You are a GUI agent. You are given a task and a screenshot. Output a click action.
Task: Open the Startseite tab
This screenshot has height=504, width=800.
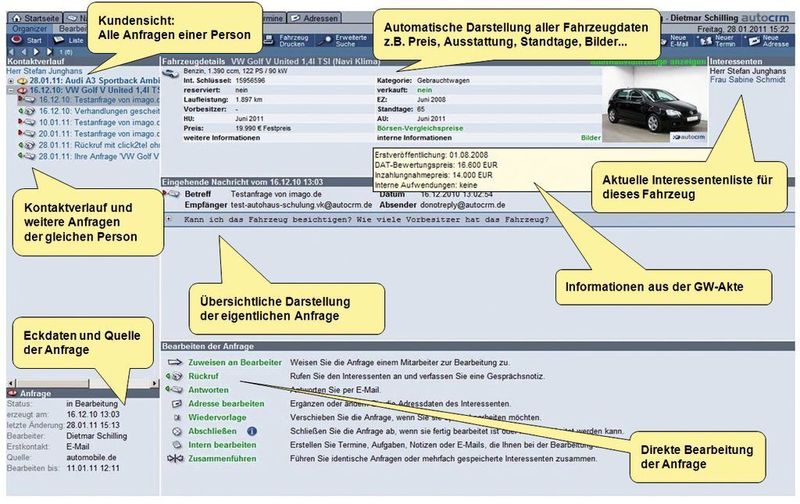pos(36,18)
